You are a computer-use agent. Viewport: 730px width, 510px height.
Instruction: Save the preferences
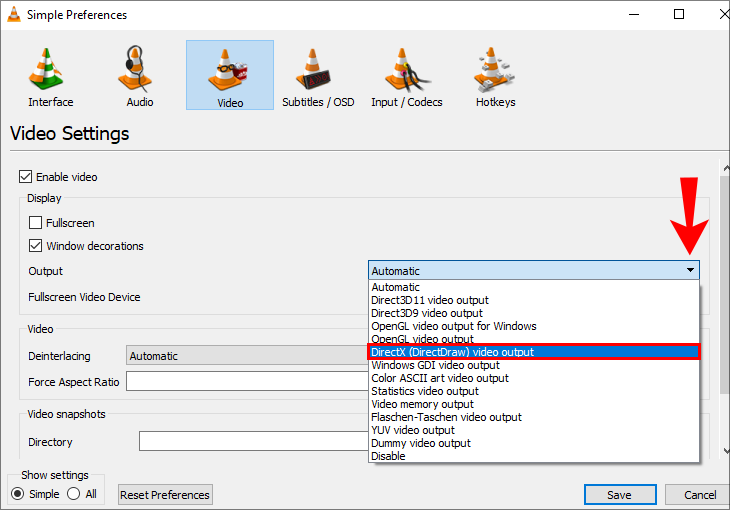pos(620,495)
